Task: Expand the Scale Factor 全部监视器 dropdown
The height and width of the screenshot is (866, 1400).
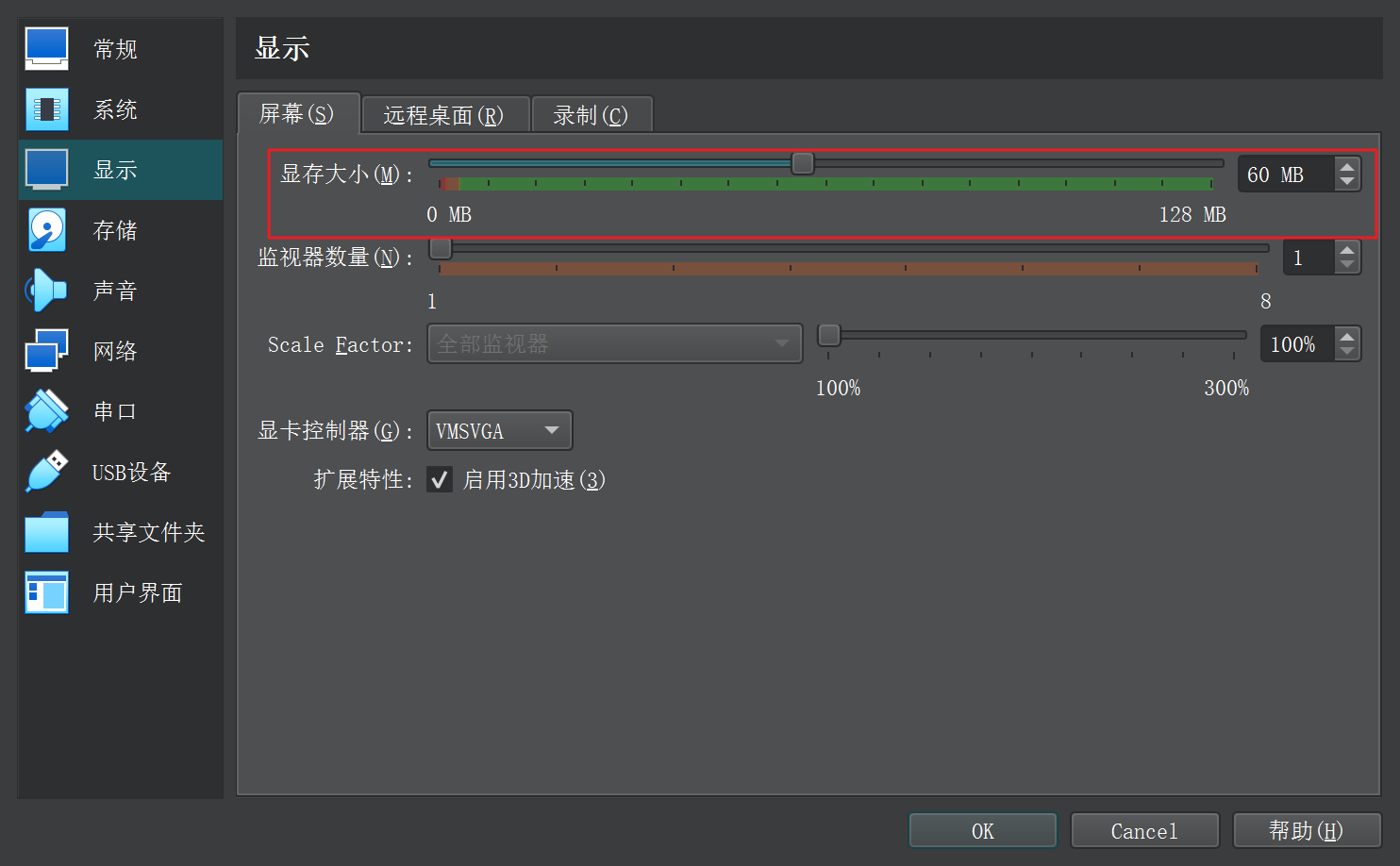Action: point(614,344)
